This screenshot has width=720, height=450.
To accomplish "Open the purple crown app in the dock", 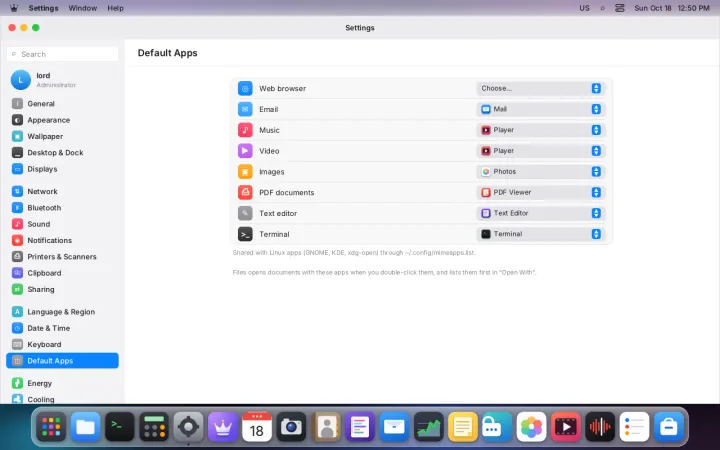I will point(223,427).
